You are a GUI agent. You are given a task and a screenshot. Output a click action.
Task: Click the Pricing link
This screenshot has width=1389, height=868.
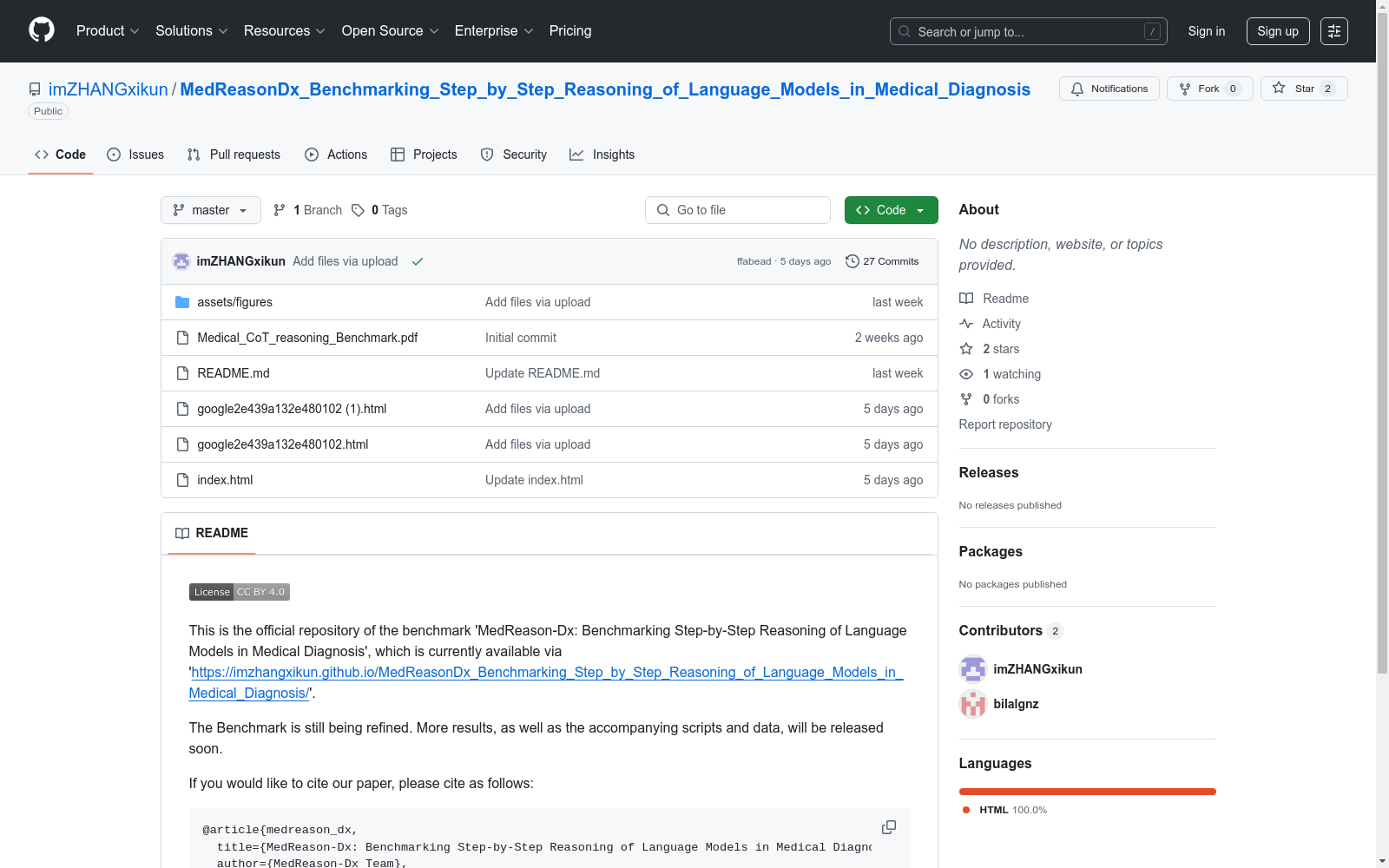tap(570, 30)
